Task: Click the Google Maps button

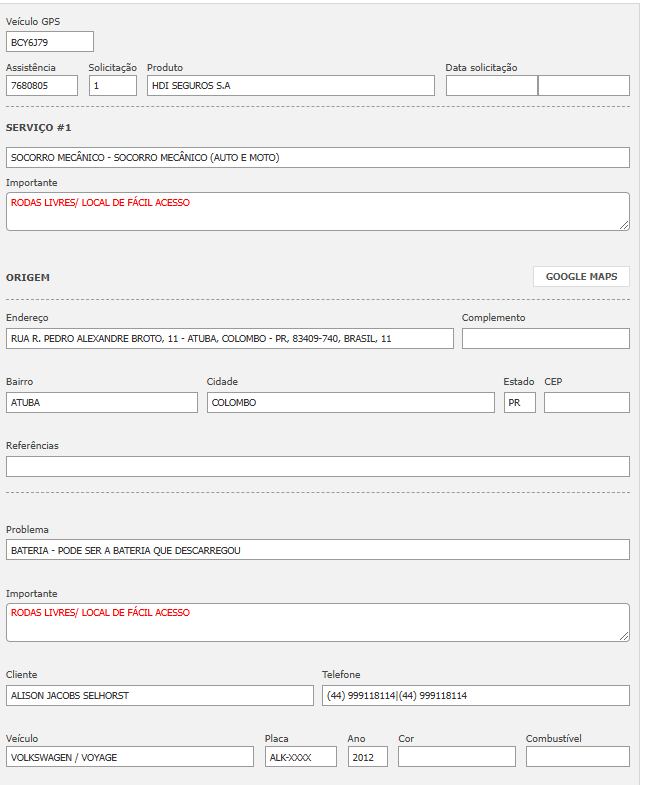Action: pyautogui.click(x=581, y=277)
